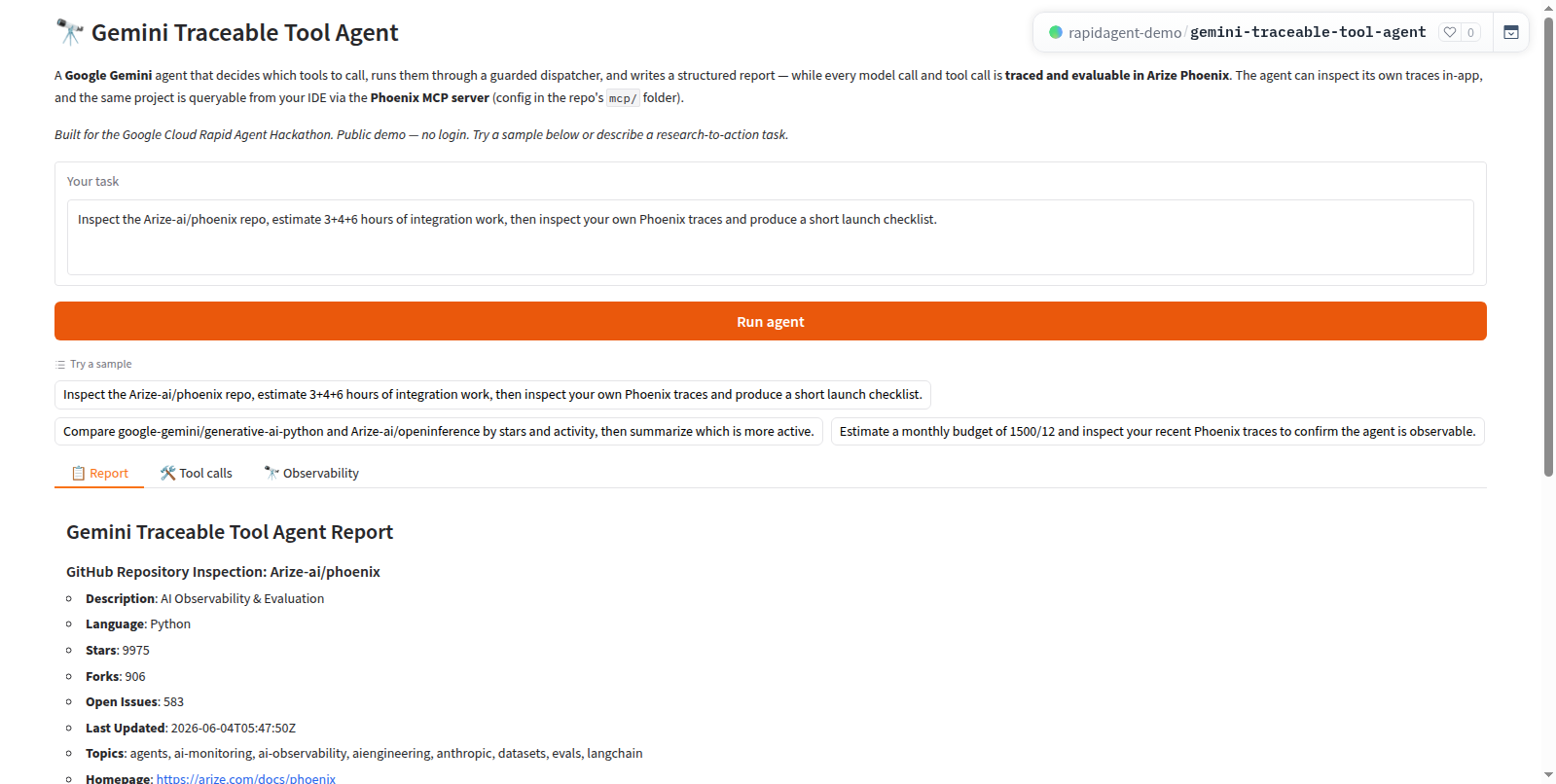This screenshot has height=784, width=1556.
Task: Click the tools icon on Tool calls tab
Action: click(168, 473)
